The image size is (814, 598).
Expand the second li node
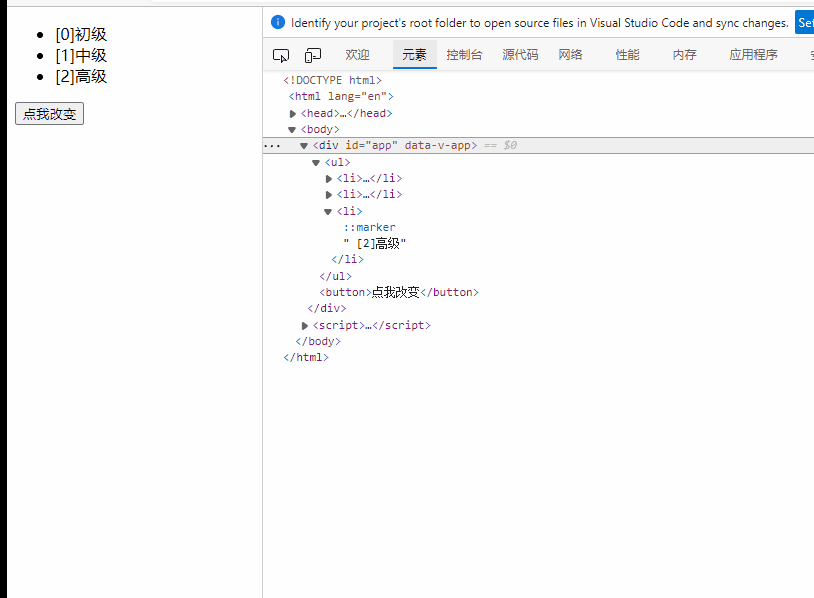pos(329,195)
